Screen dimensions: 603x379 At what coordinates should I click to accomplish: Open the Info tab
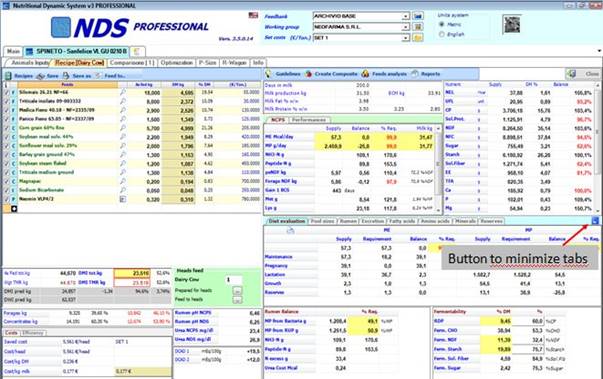(x=258, y=63)
